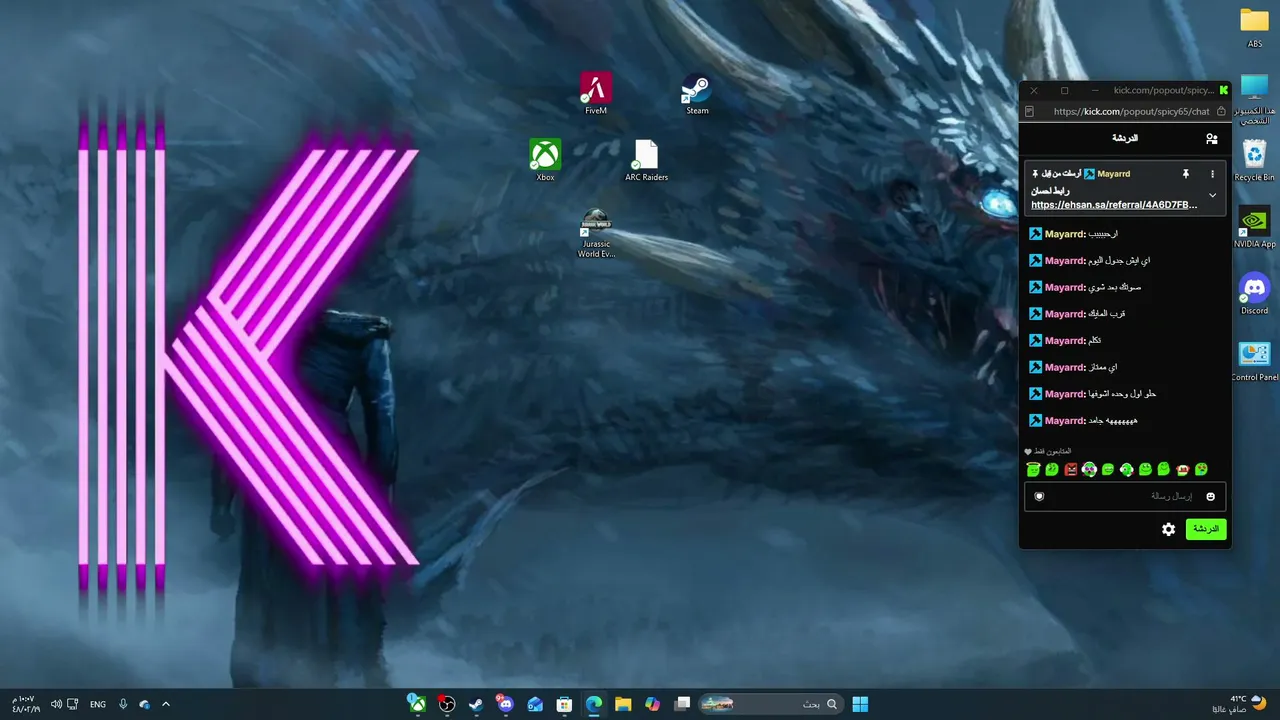Open the Mail app on the taskbar
This screenshot has width=1280, height=720.
(x=535, y=704)
